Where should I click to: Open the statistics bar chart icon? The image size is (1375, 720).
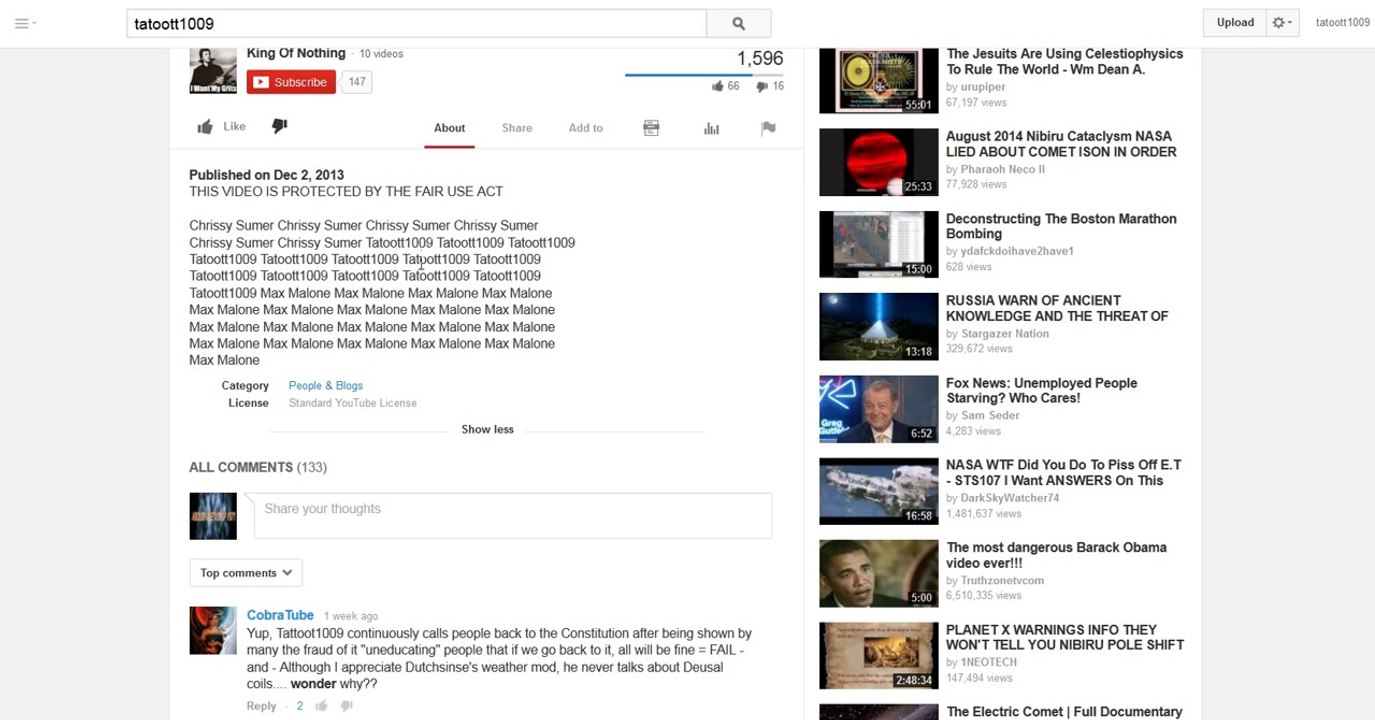(x=711, y=128)
